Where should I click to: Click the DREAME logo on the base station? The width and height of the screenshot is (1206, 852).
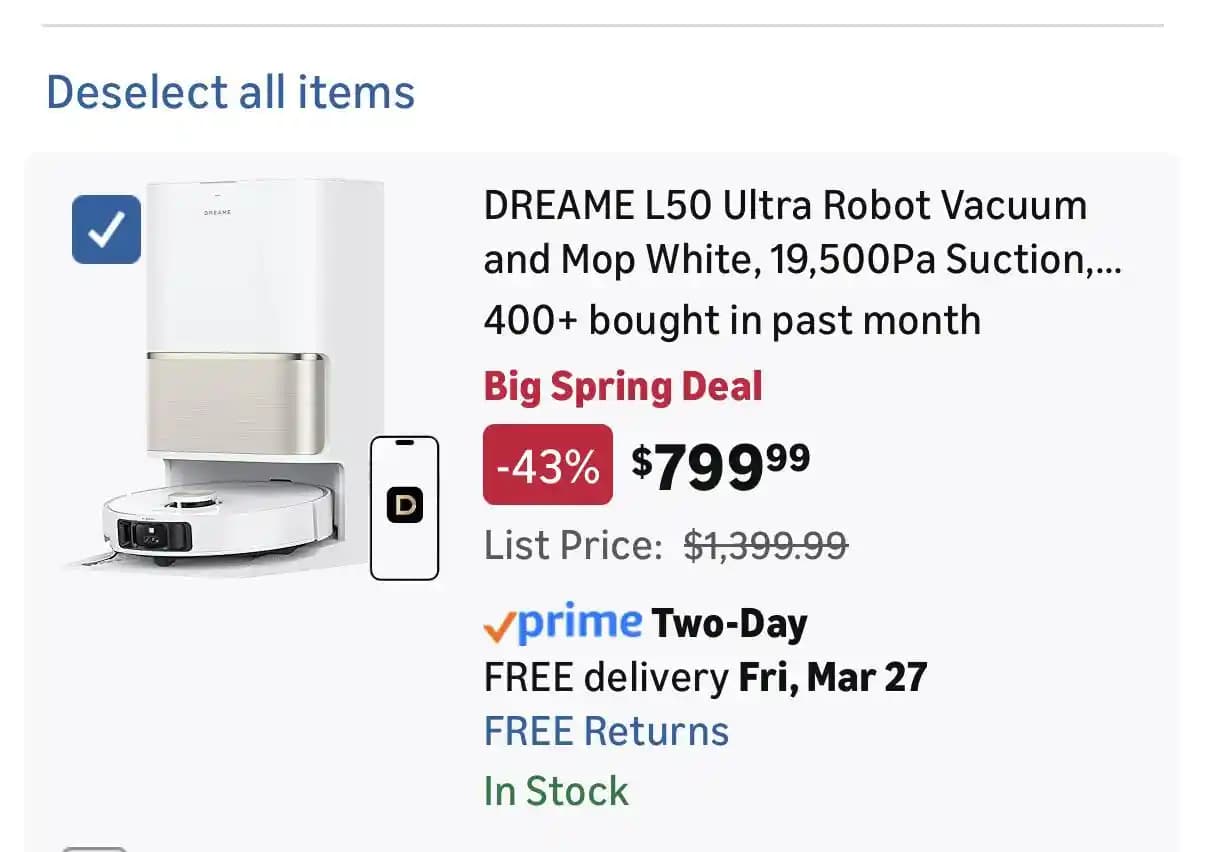click(x=219, y=212)
